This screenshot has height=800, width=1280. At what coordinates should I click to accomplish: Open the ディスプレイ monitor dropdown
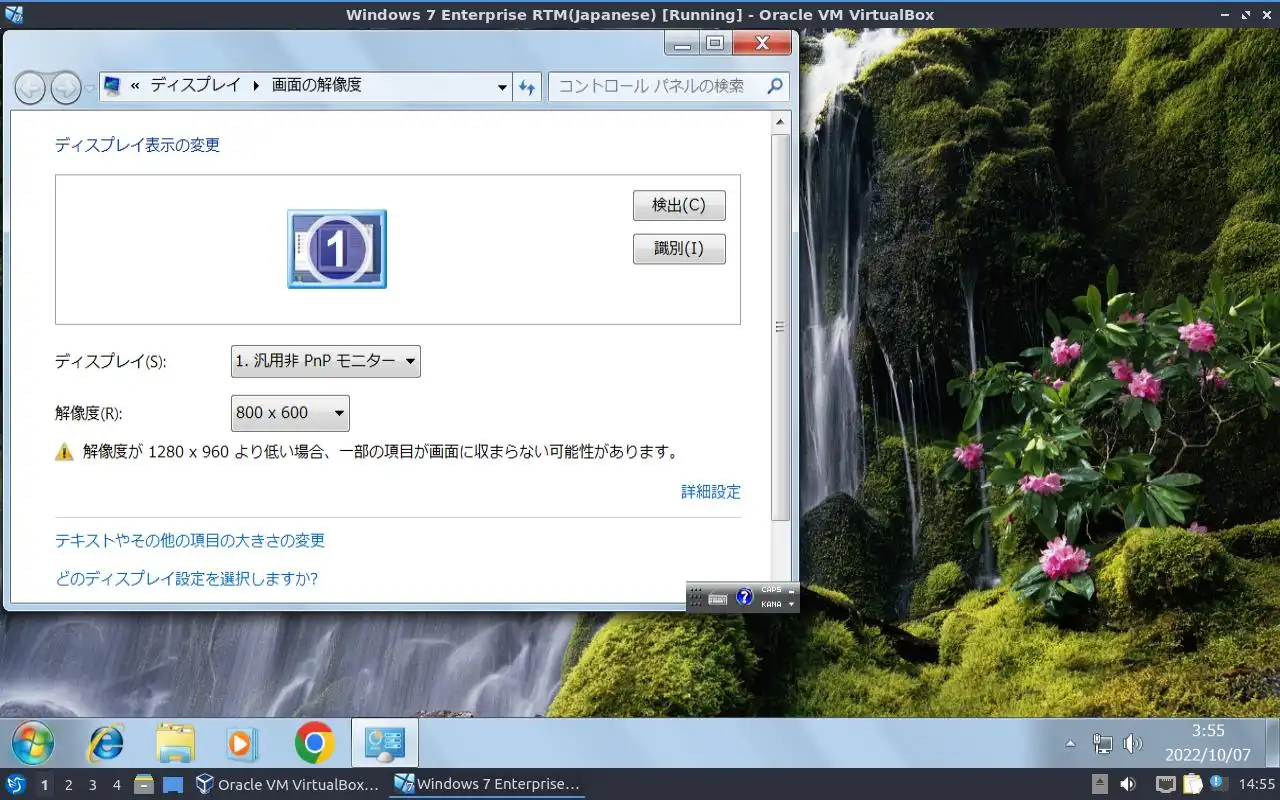pyautogui.click(x=326, y=361)
